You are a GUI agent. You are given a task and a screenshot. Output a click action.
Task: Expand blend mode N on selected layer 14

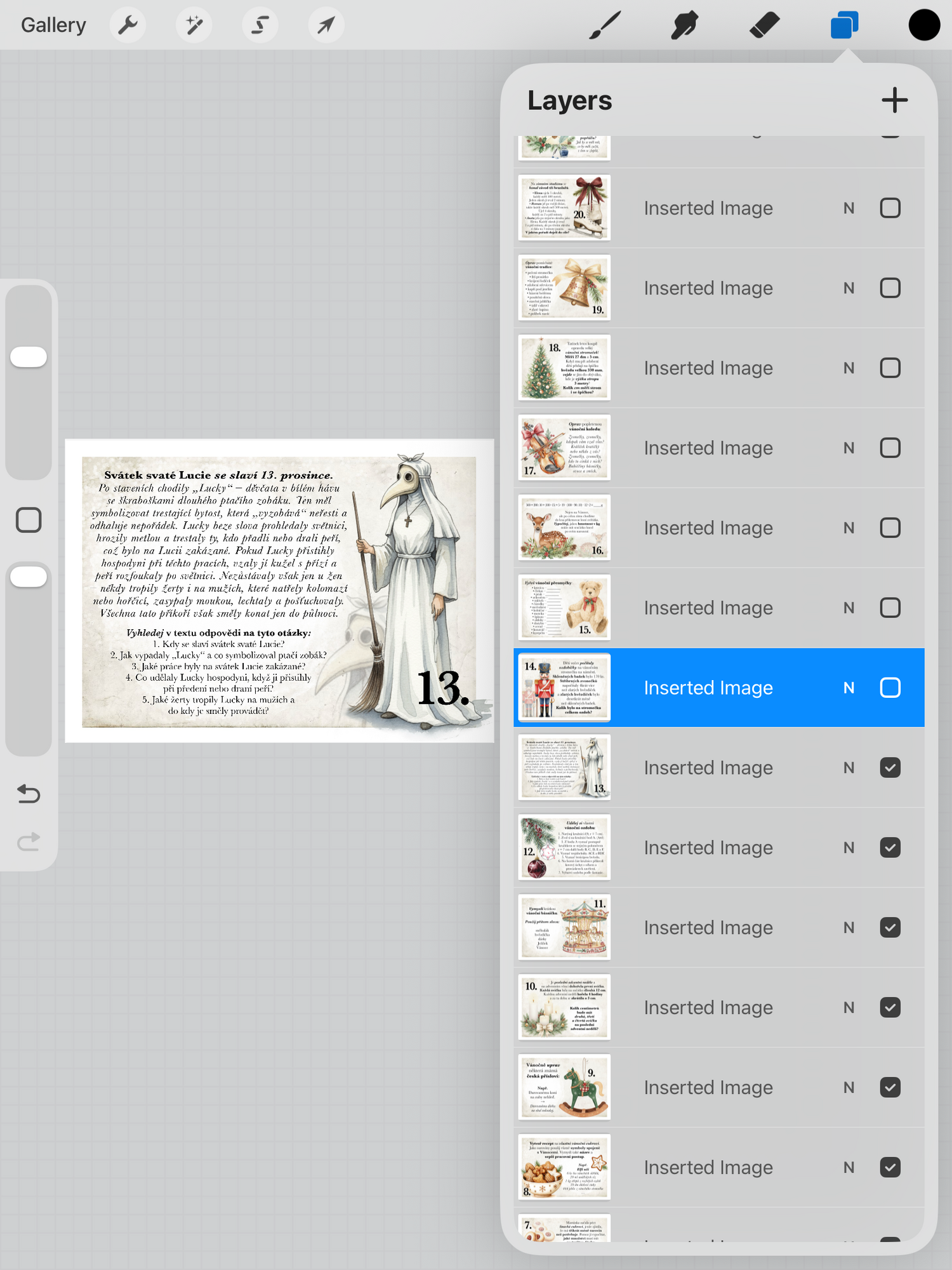849,688
